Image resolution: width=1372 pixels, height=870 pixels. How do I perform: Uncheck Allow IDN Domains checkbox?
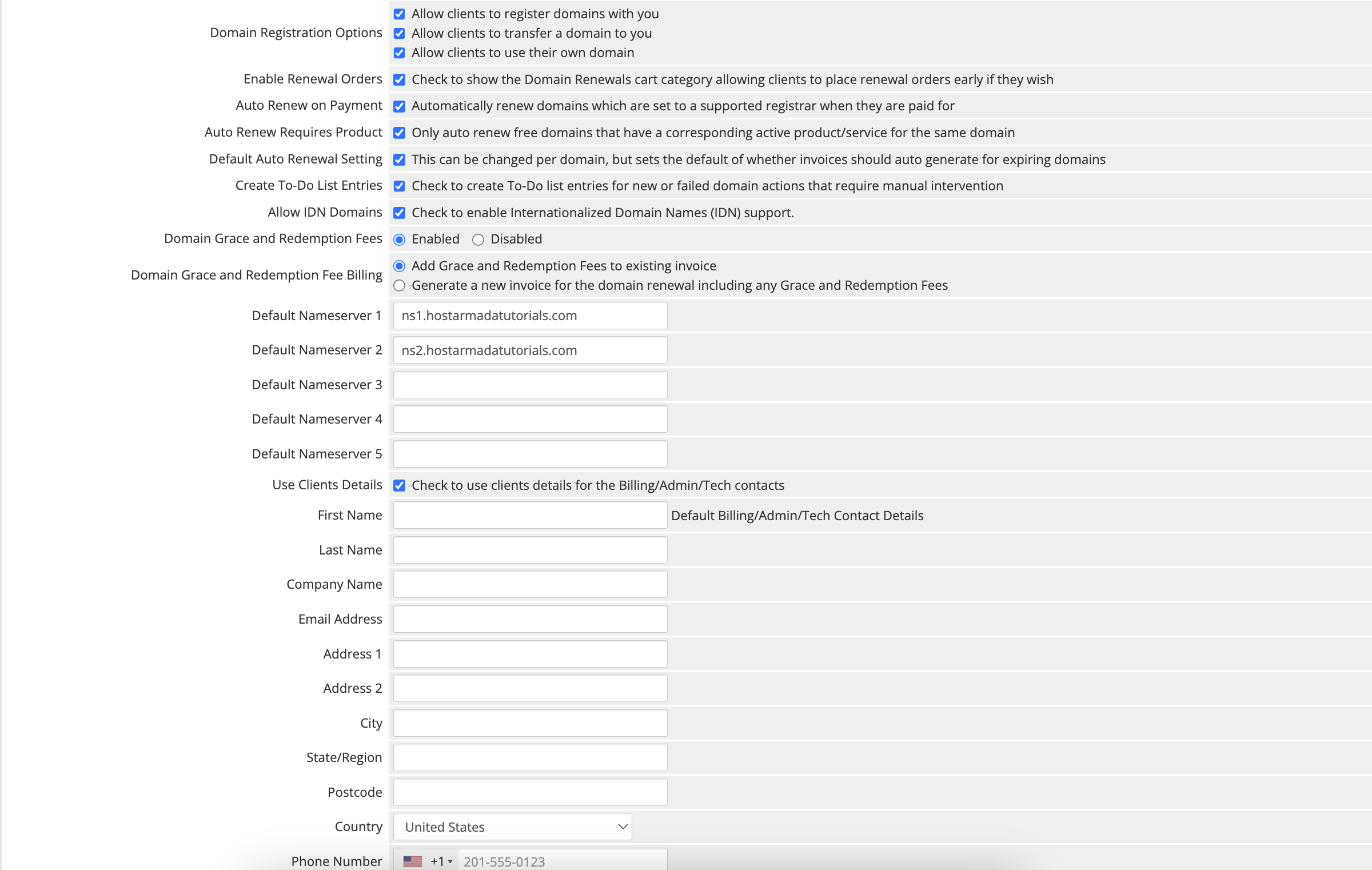(399, 213)
